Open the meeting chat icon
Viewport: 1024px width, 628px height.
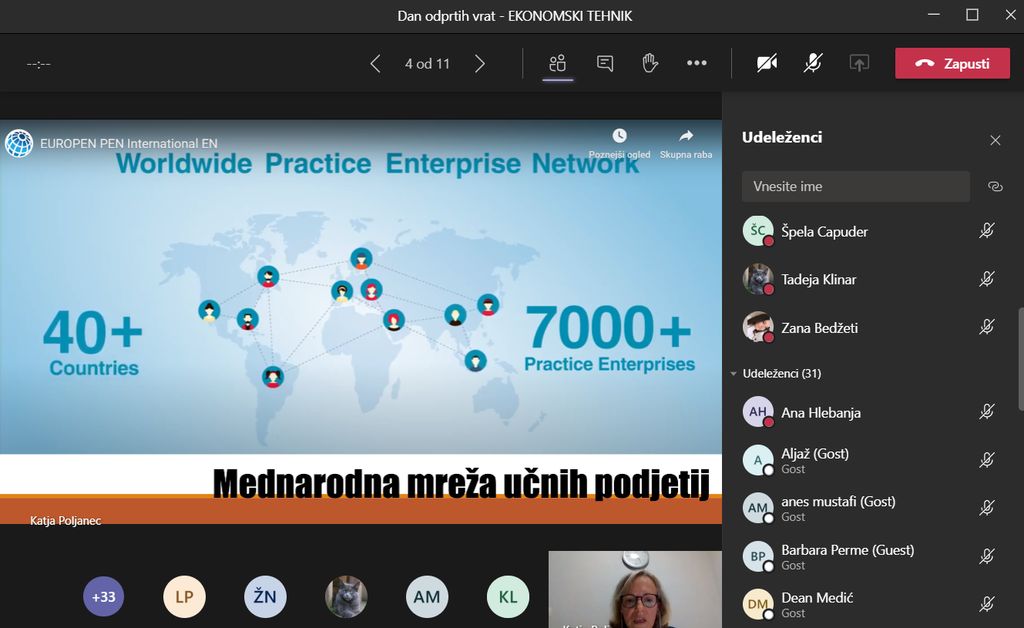click(x=605, y=63)
